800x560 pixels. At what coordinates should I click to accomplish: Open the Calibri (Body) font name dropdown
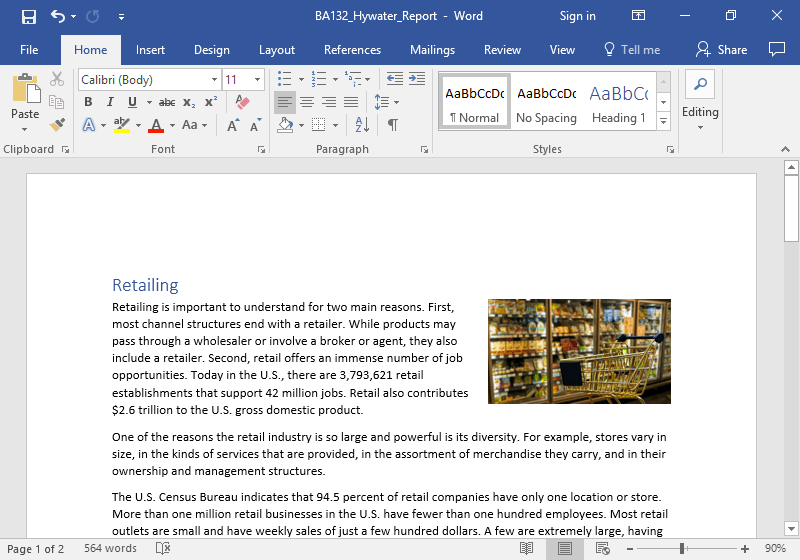pos(214,79)
